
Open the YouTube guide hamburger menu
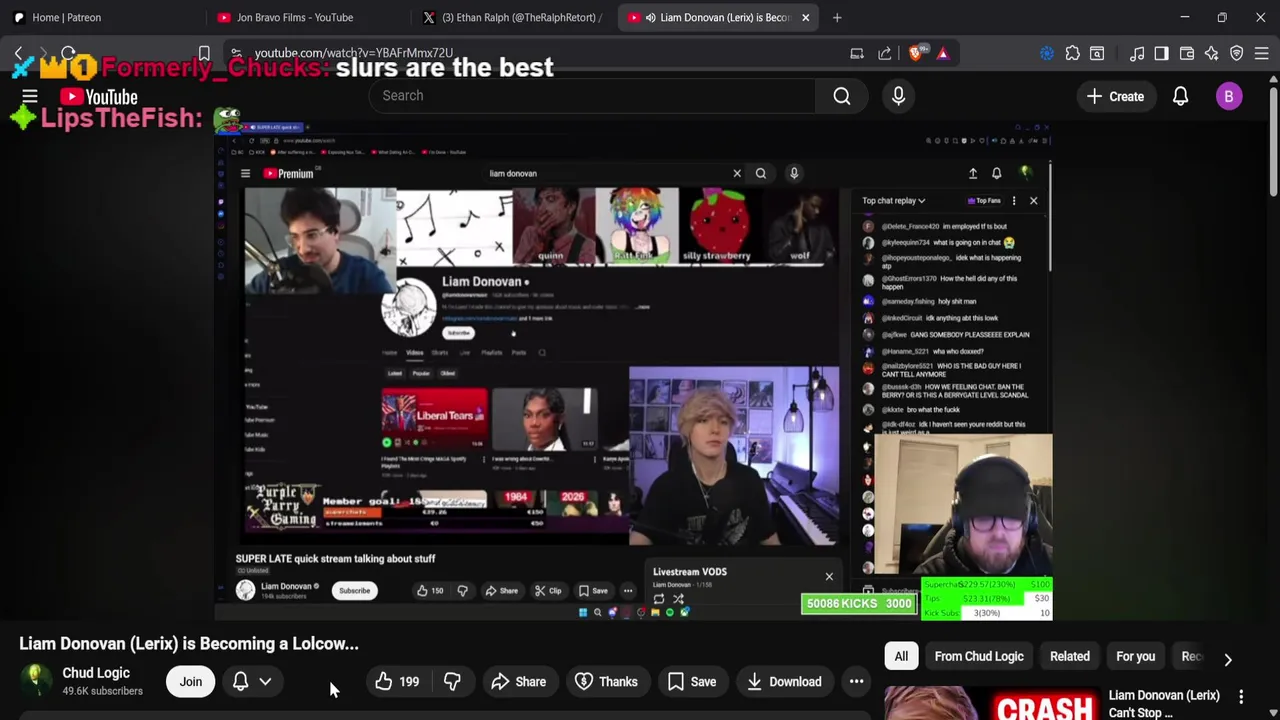point(30,97)
